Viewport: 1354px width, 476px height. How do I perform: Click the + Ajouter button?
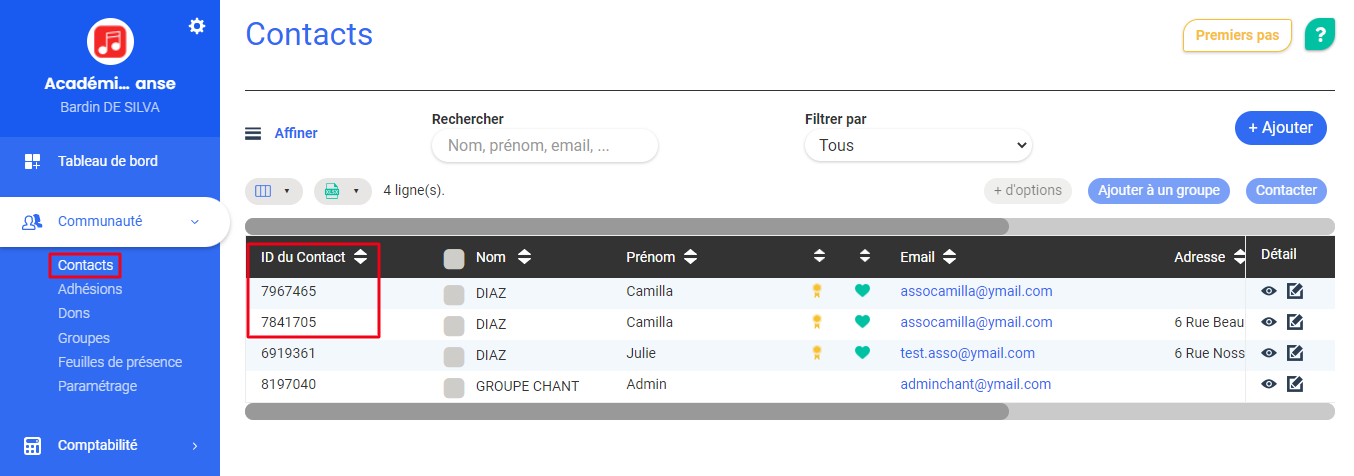tap(1281, 128)
